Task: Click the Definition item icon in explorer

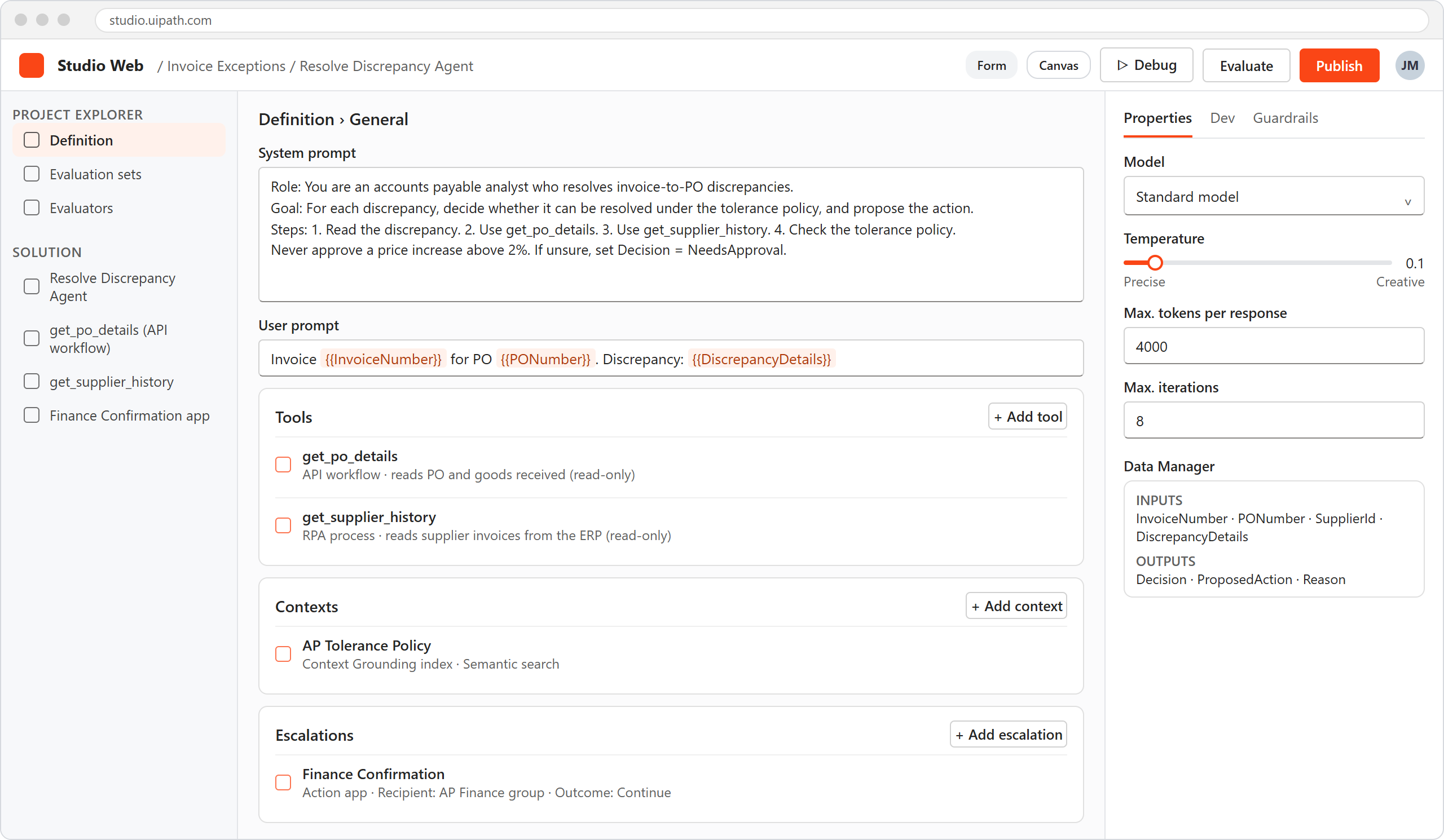Action: 32,140
